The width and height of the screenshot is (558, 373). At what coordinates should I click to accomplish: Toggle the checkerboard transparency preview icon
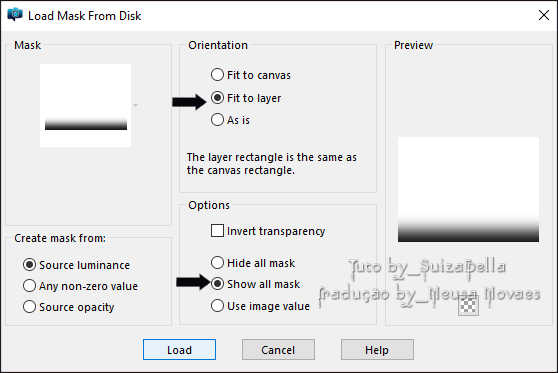pyautogui.click(x=468, y=306)
